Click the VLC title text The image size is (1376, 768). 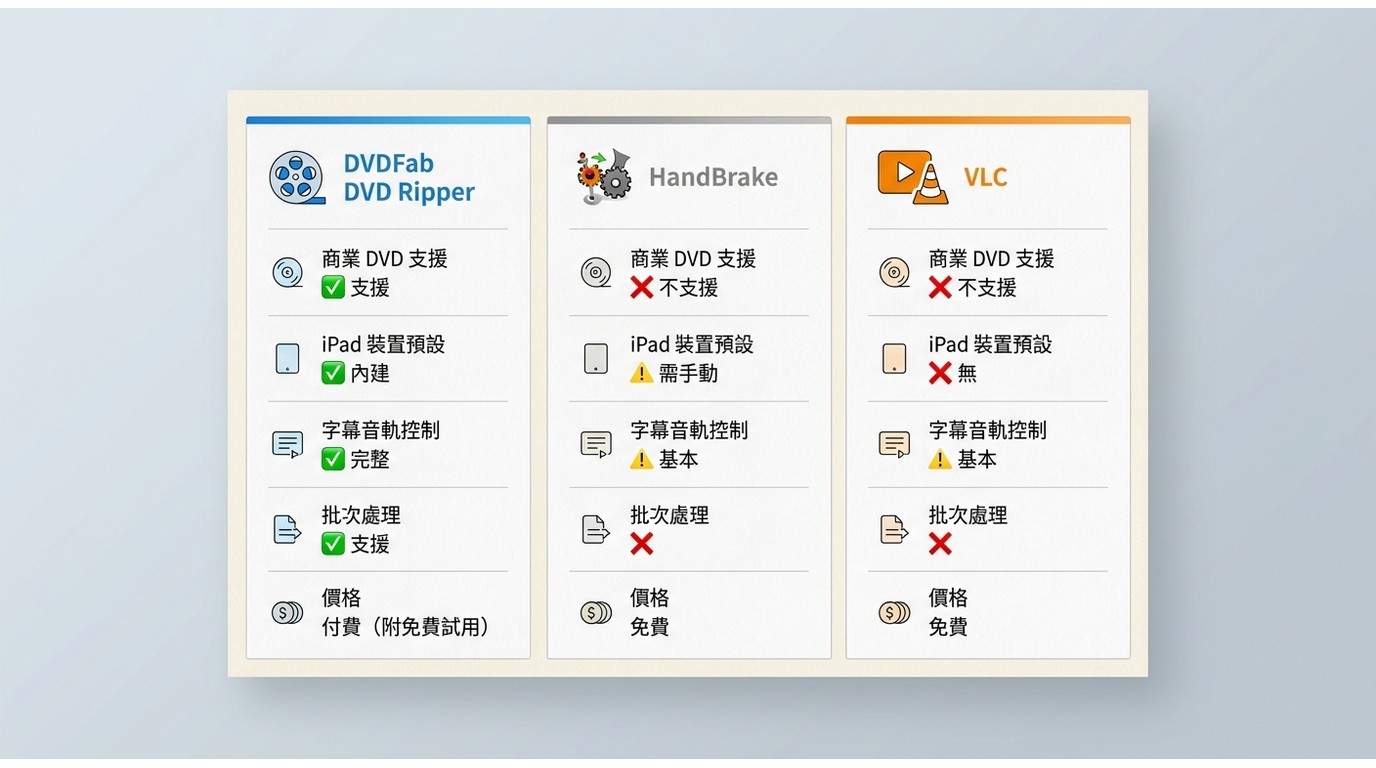(x=986, y=177)
